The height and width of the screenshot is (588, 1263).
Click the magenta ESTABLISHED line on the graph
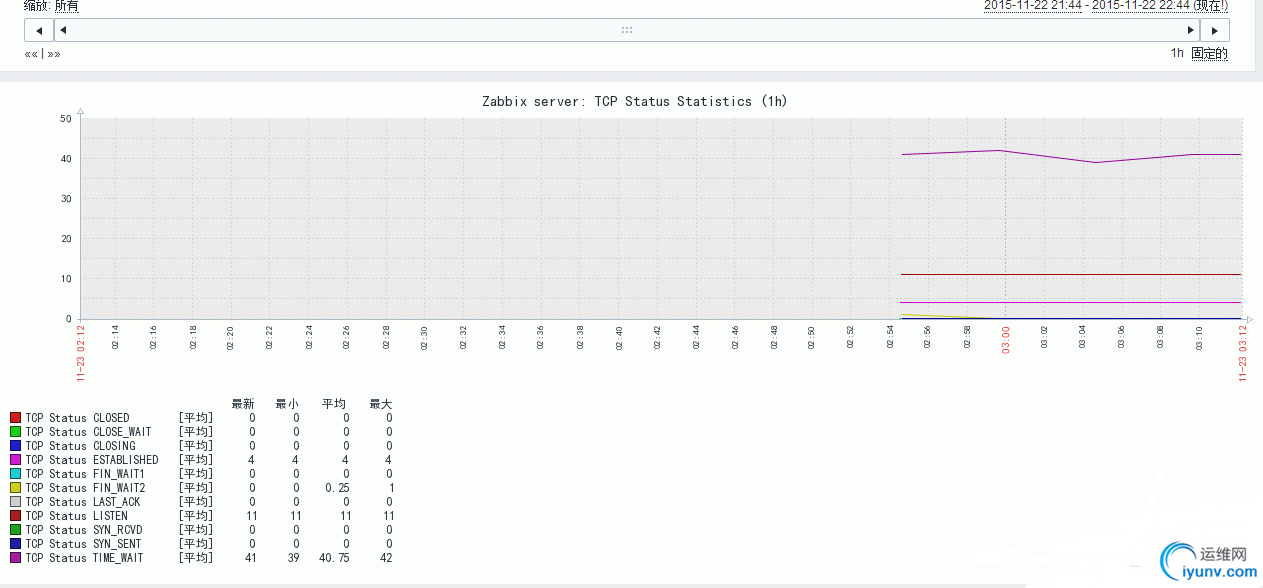click(1071, 302)
